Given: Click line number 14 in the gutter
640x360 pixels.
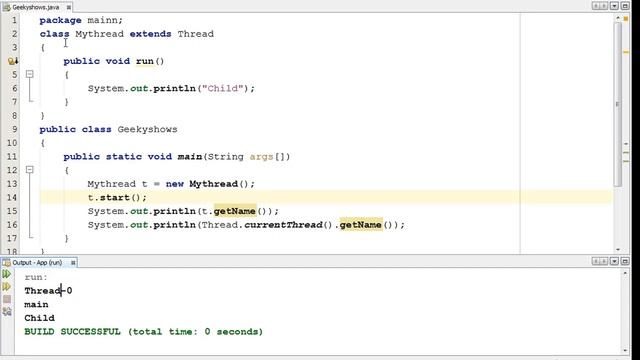Looking at the screenshot, I should click(12, 198).
